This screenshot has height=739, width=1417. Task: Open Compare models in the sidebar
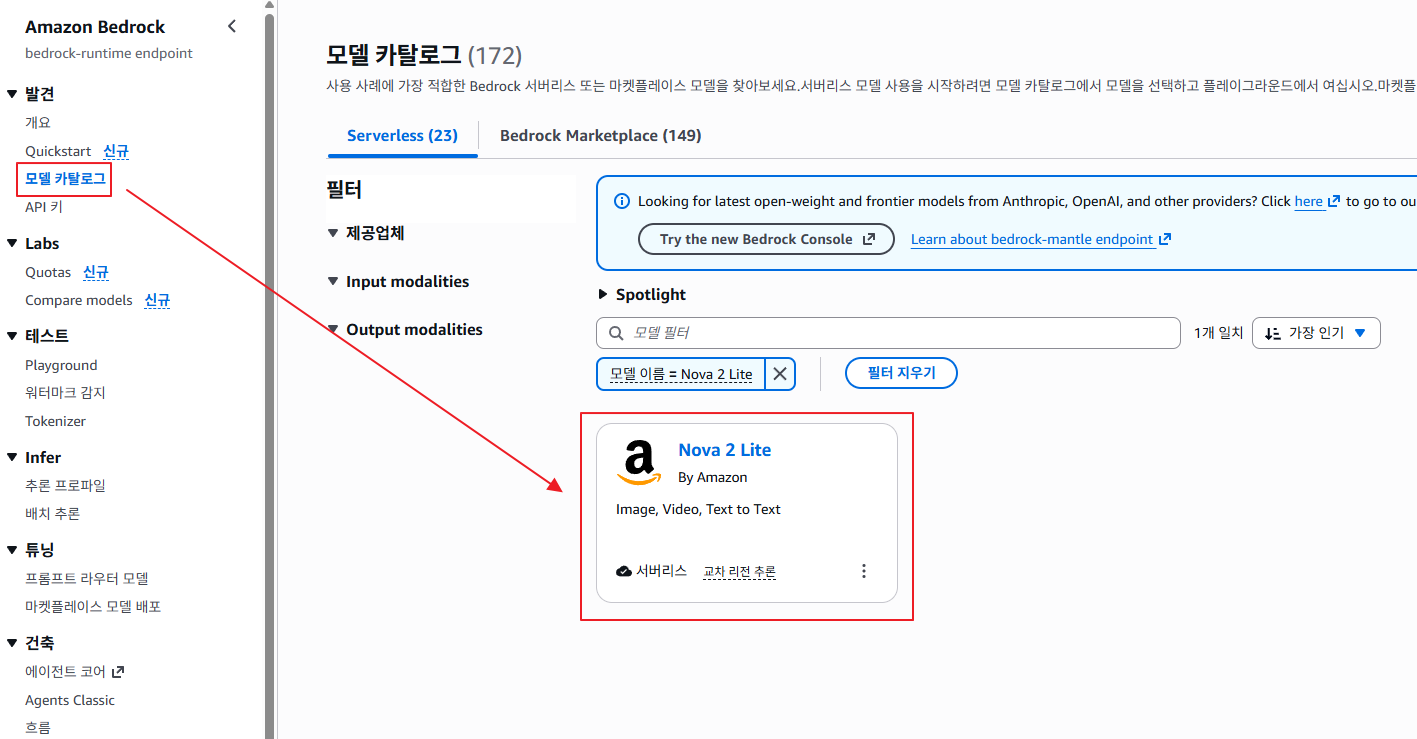point(79,300)
